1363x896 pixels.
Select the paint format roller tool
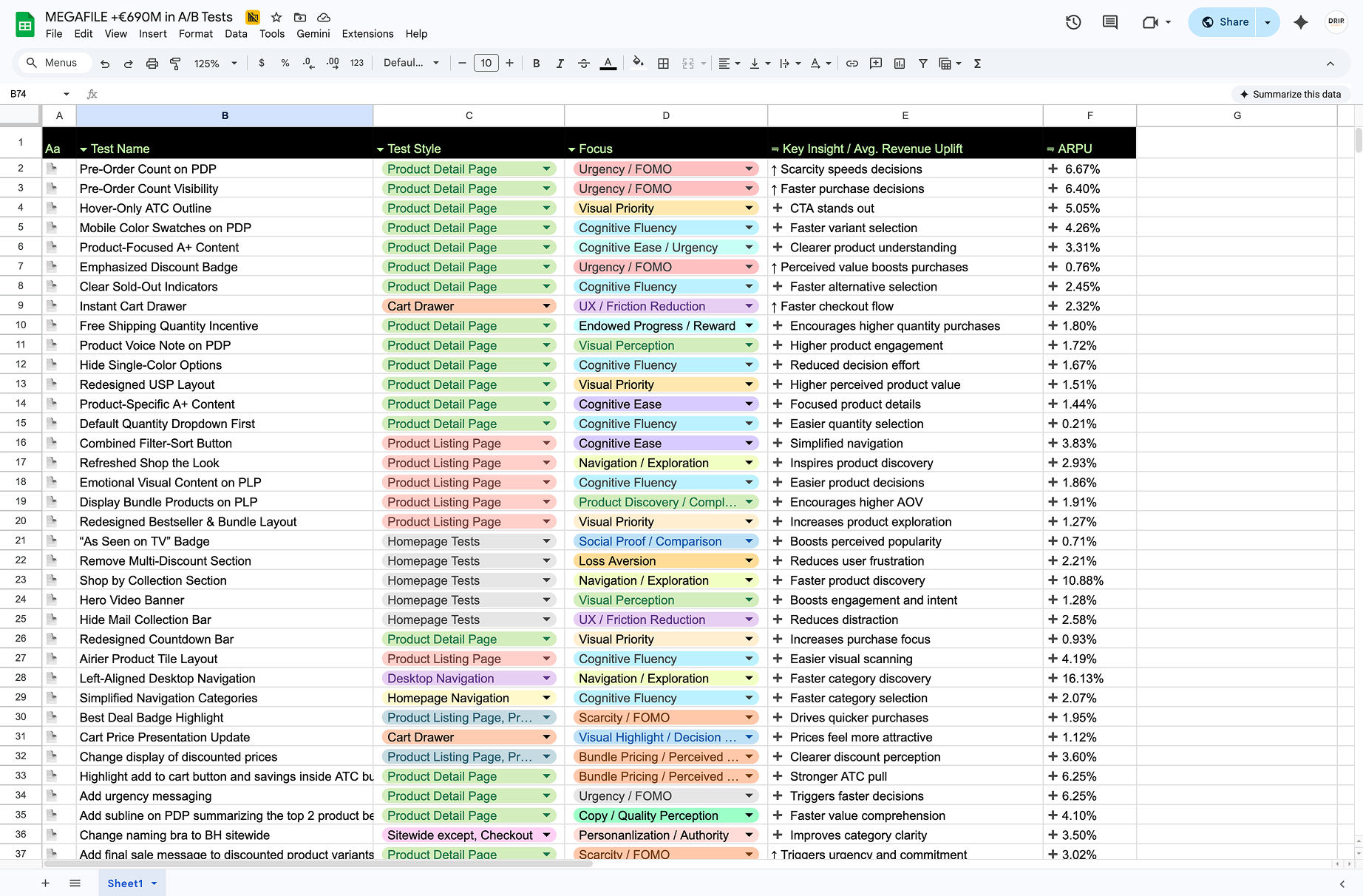pyautogui.click(x=175, y=64)
